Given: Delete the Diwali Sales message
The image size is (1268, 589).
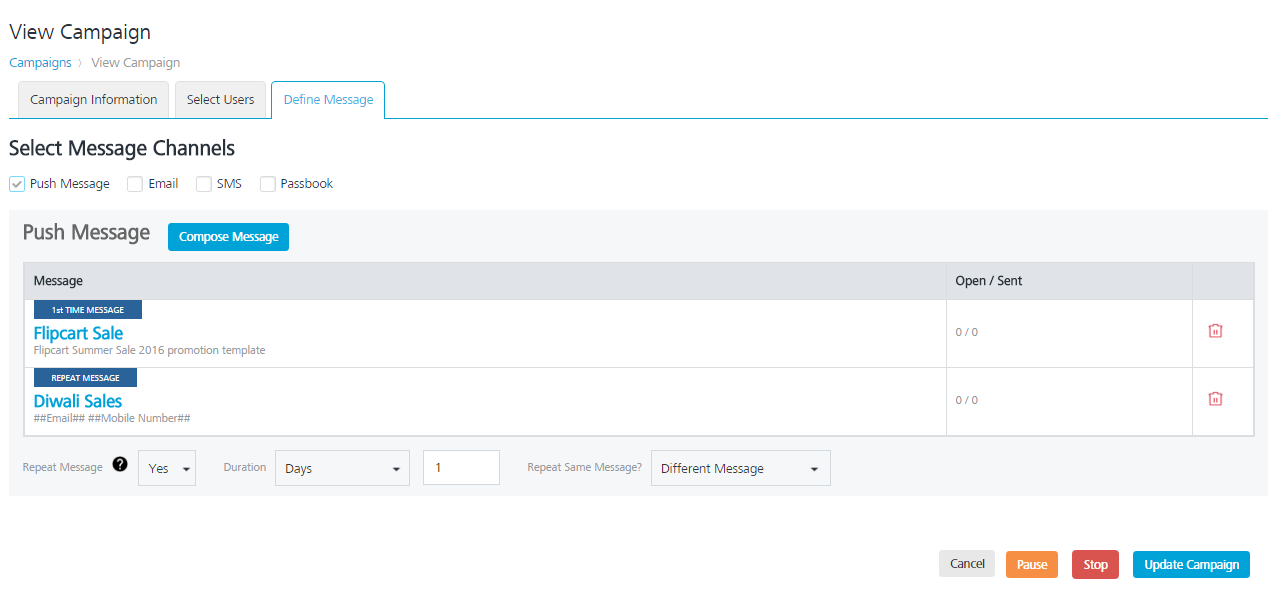Looking at the screenshot, I should (1215, 399).
